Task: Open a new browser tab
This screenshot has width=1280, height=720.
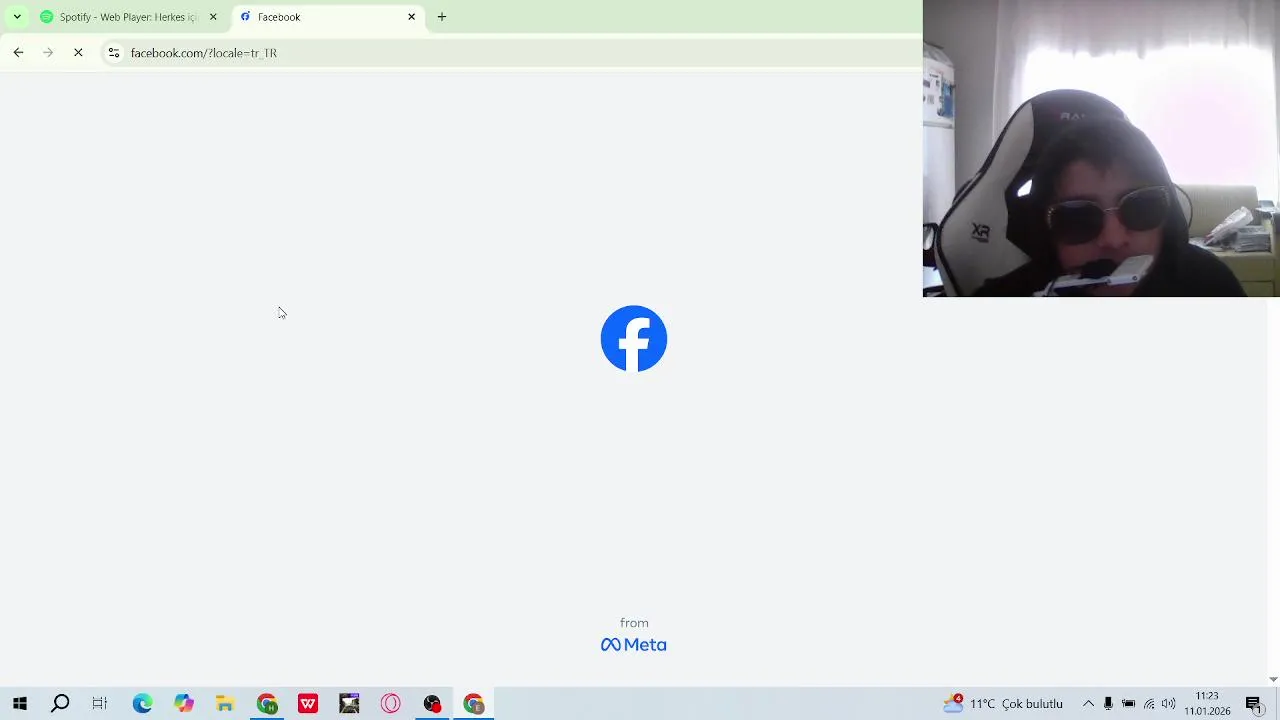Action: [442, 17]
